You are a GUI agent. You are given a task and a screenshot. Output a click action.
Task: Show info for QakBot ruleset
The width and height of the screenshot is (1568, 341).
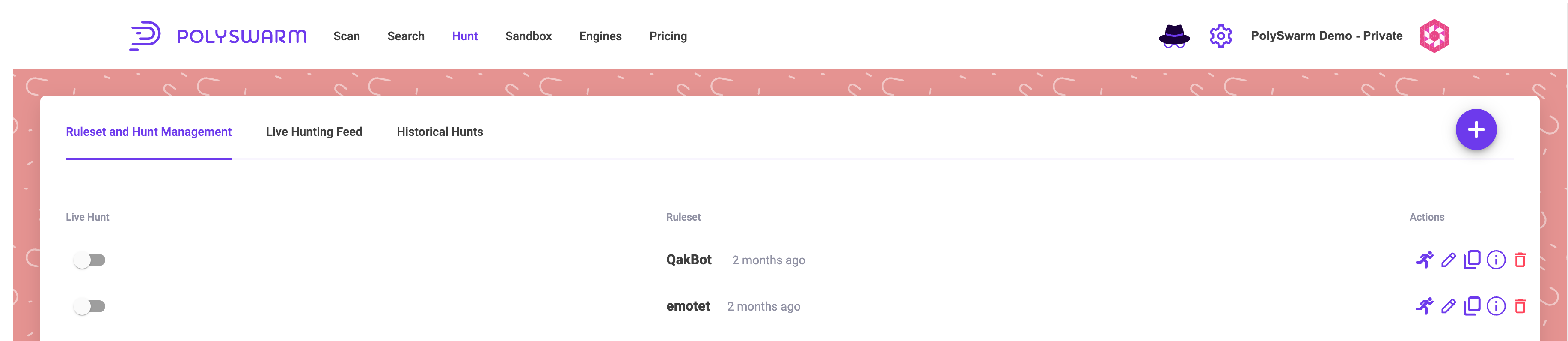click(x=1496, y=260)
